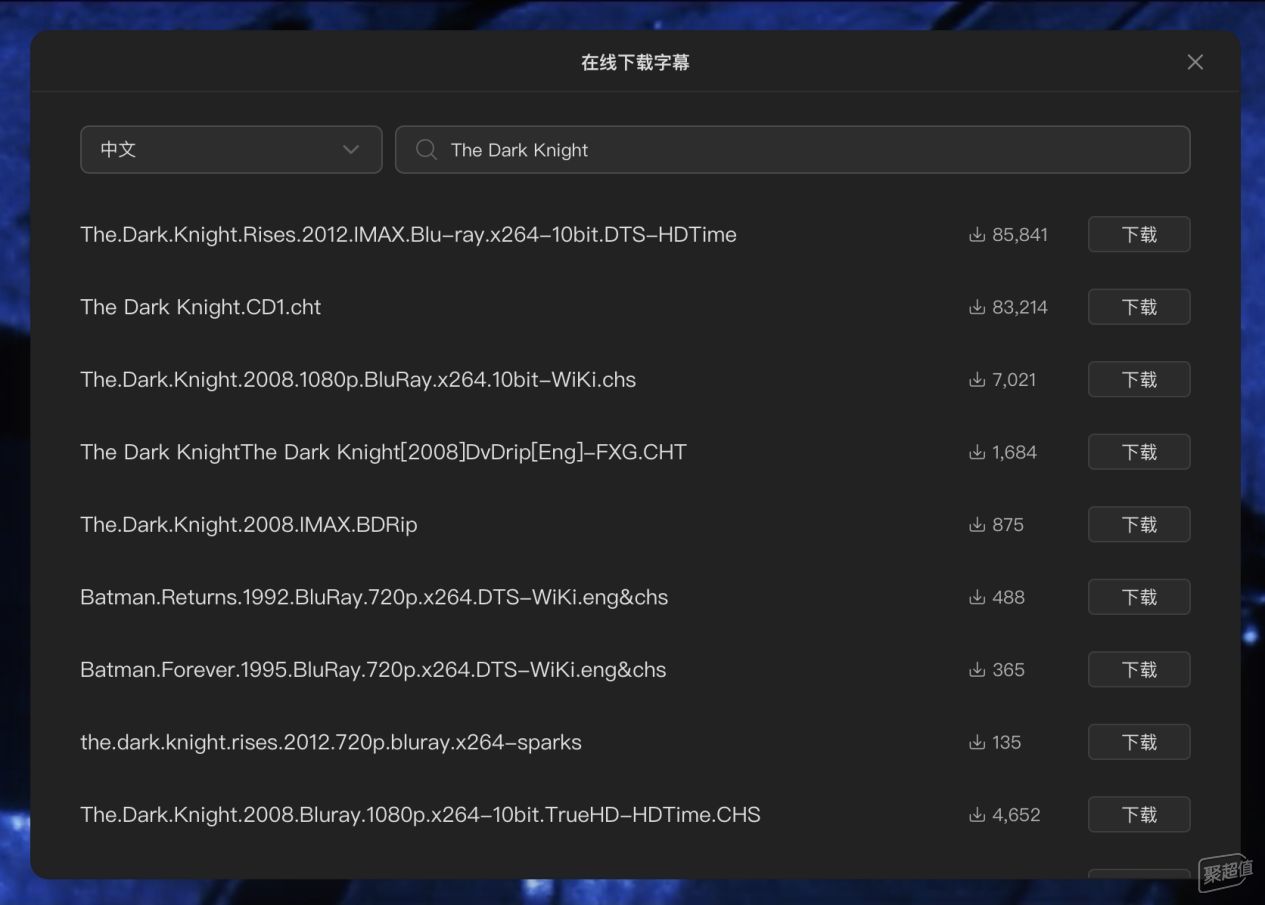This screenshot has width=1265, height=905.
Task: Click the 4,652 download count
Action: click(x=1016, y=815)
